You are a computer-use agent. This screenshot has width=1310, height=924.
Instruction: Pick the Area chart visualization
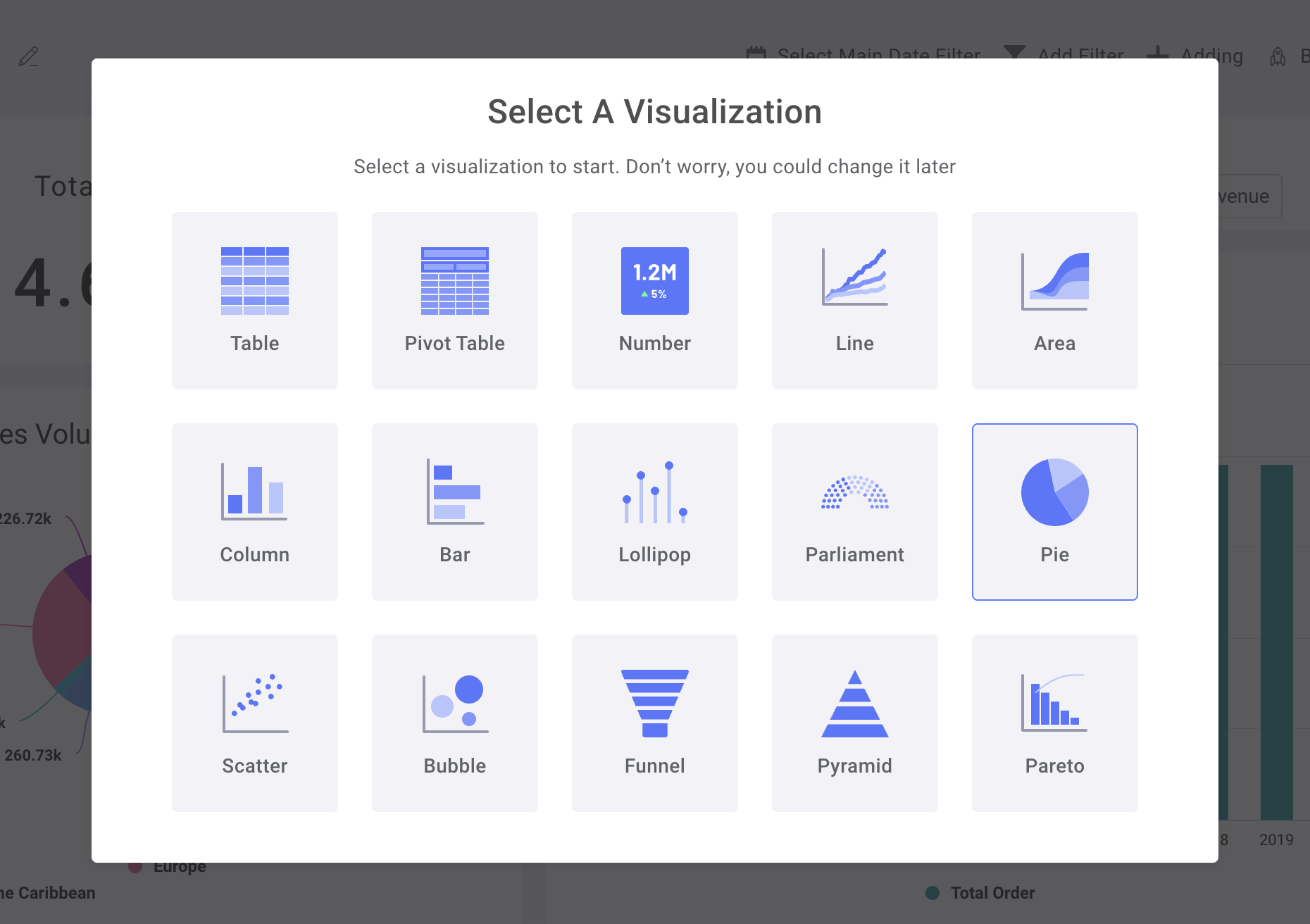point(1054,301)
